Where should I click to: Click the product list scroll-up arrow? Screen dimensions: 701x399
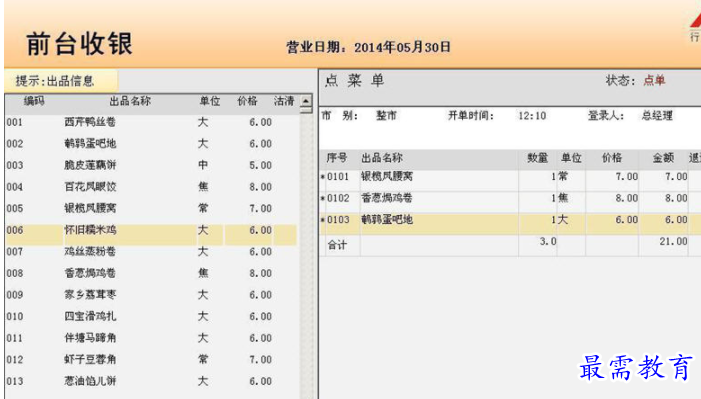click(306, 101)
